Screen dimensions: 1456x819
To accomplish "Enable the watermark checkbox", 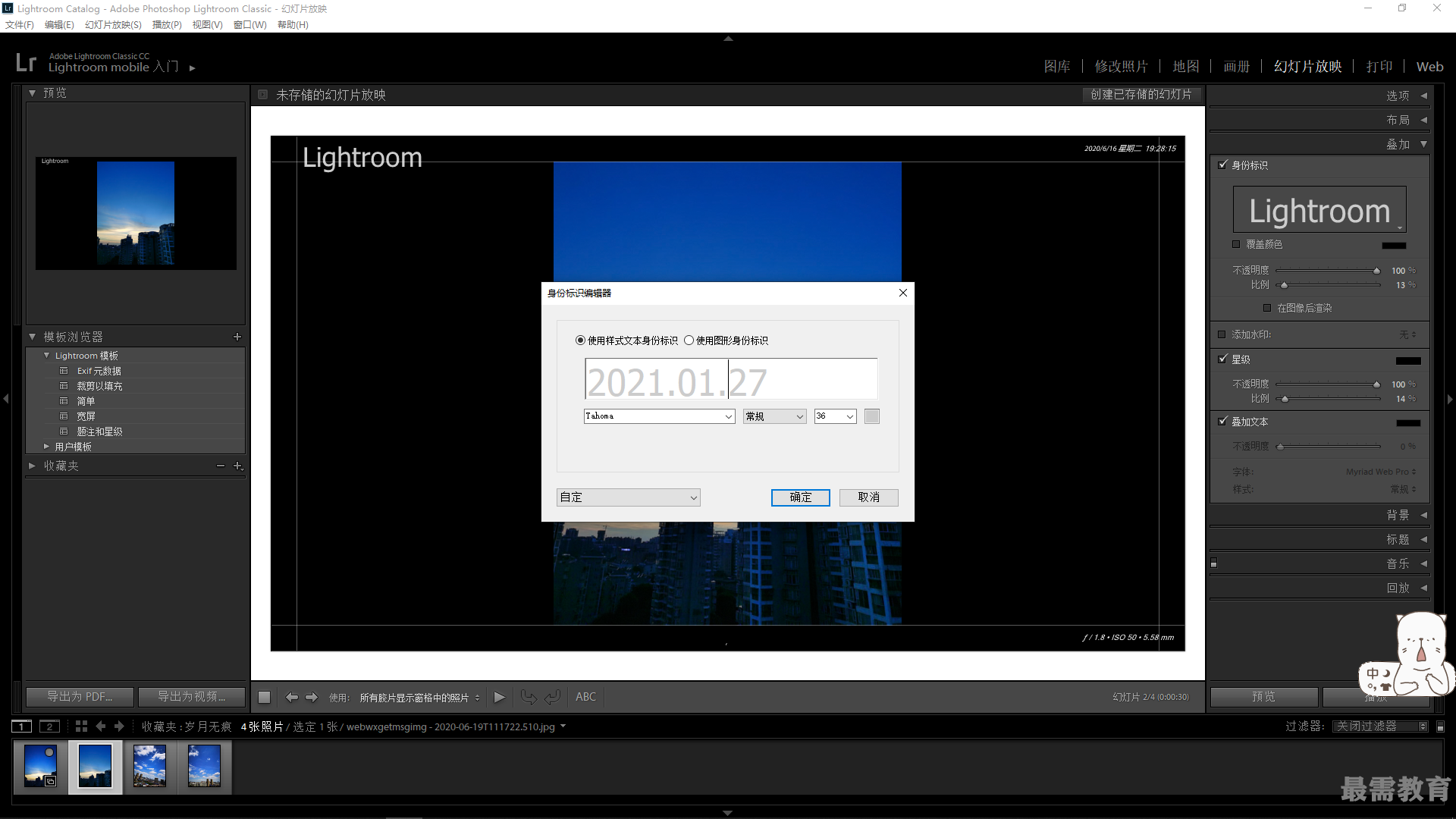I will tap(1222, 334).
